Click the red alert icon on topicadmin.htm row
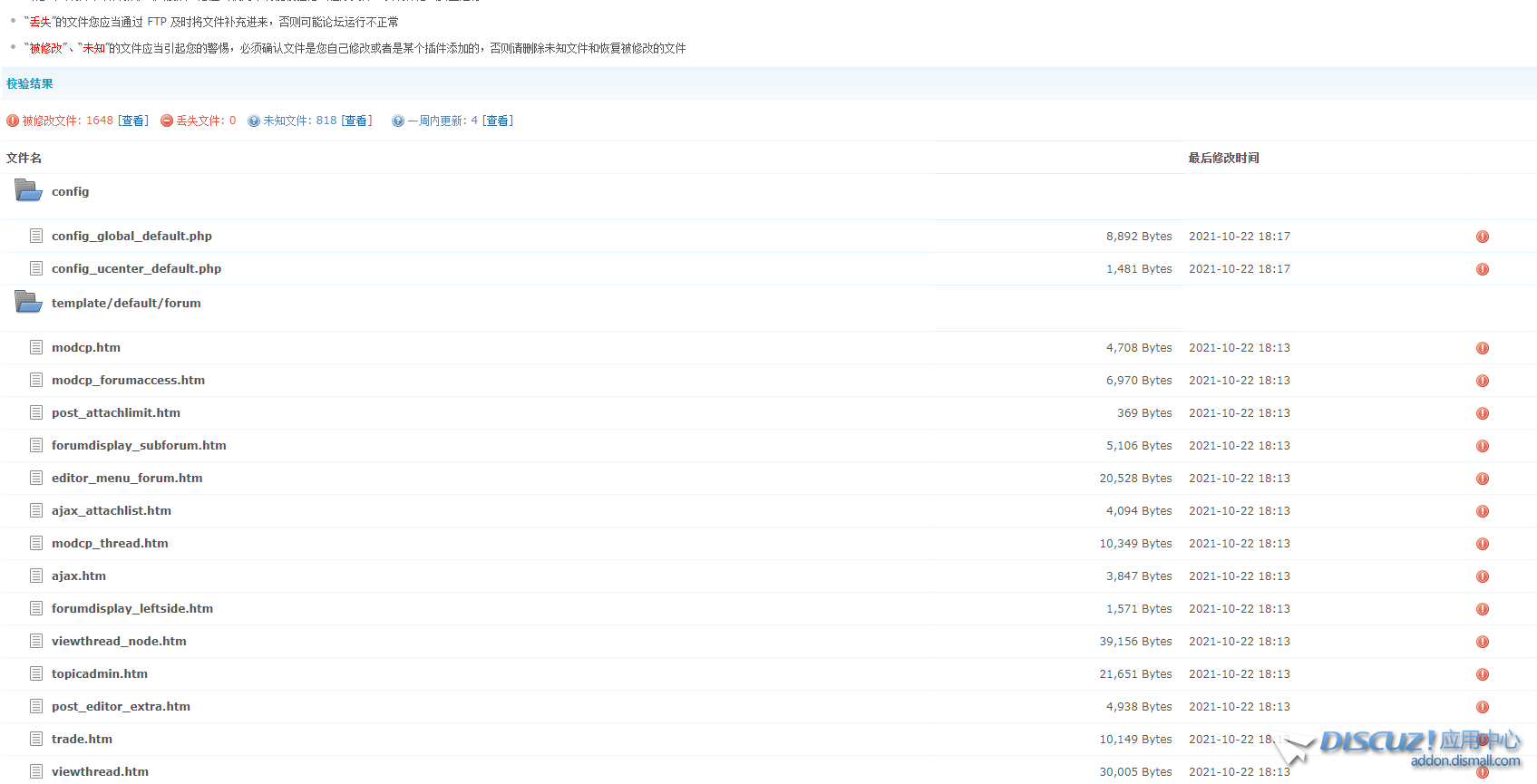The height and width of the screenshot is (784, 1537). (1482, 674)
